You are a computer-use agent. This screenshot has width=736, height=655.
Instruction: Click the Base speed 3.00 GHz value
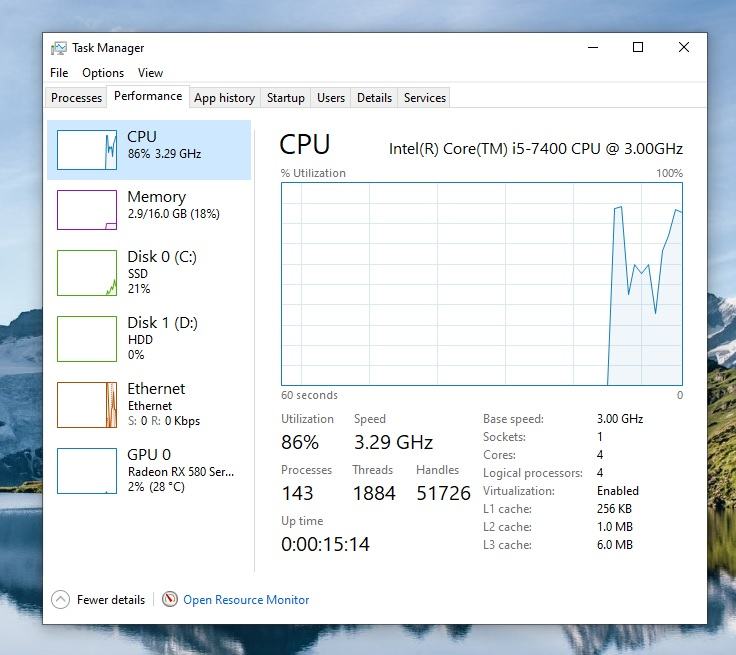(620, 418)
